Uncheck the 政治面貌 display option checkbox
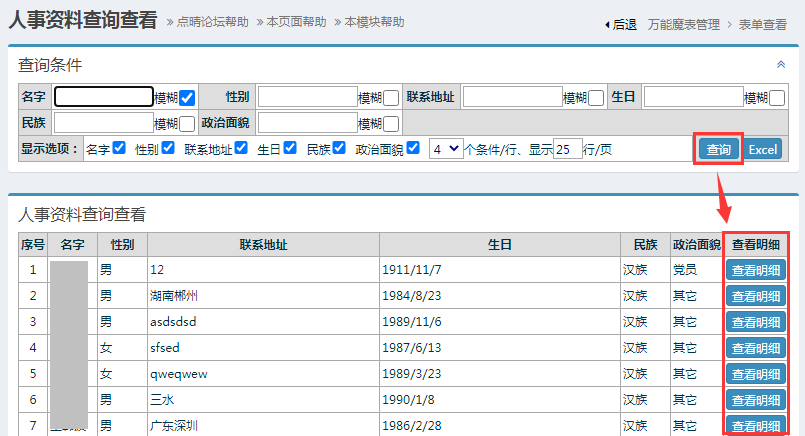Screen dimensions: 805x436 tap(413, 148)
